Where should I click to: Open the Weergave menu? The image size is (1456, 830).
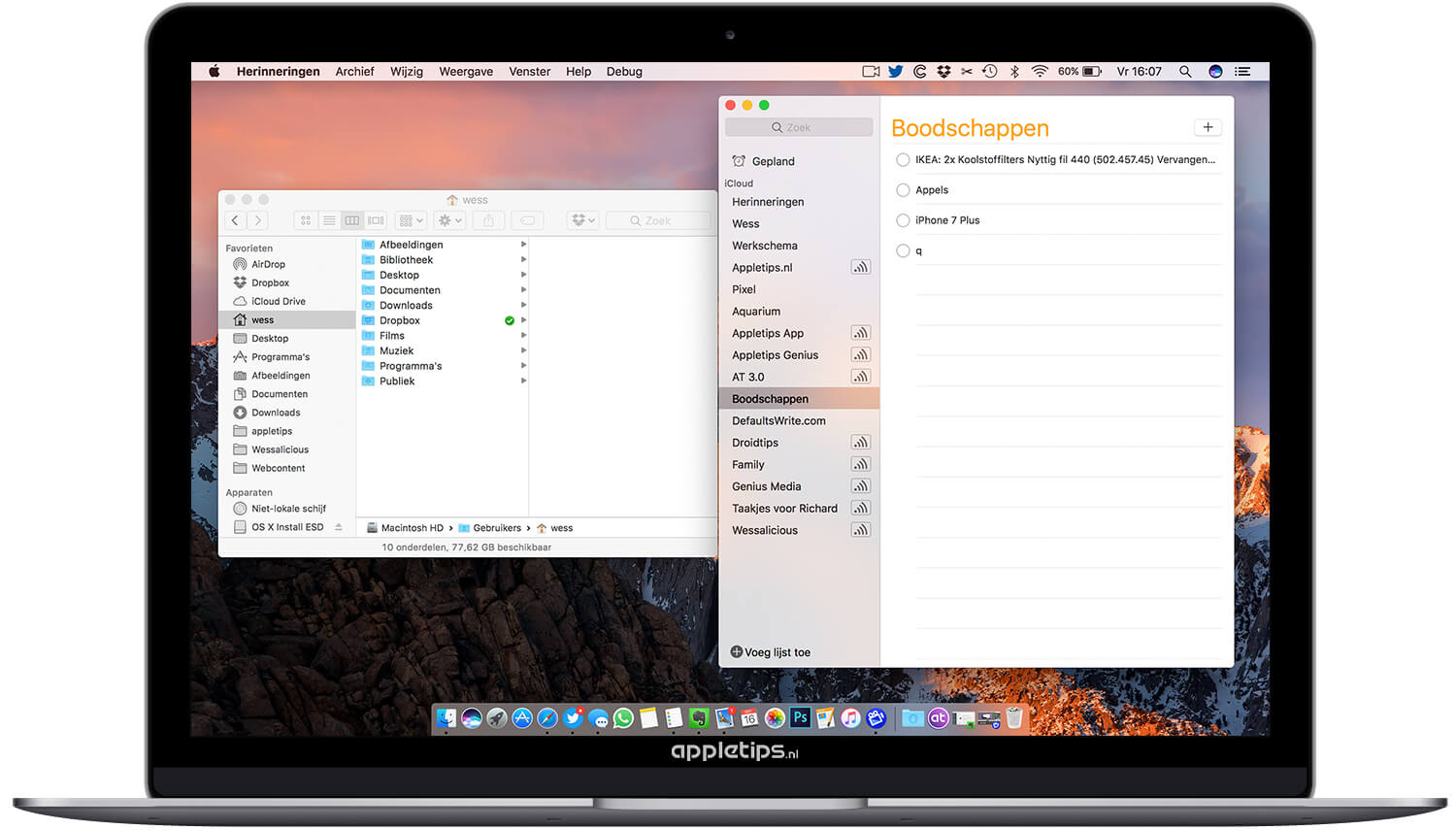466,72
